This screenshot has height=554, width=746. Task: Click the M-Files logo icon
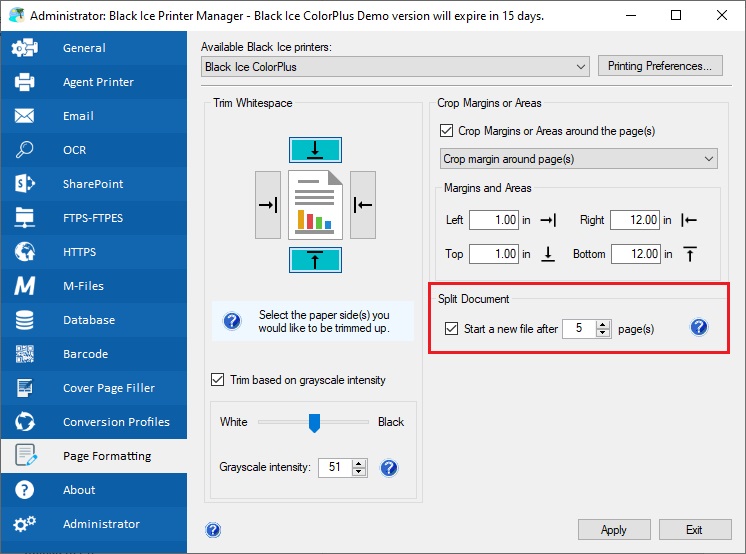click(x=24, y=286)
